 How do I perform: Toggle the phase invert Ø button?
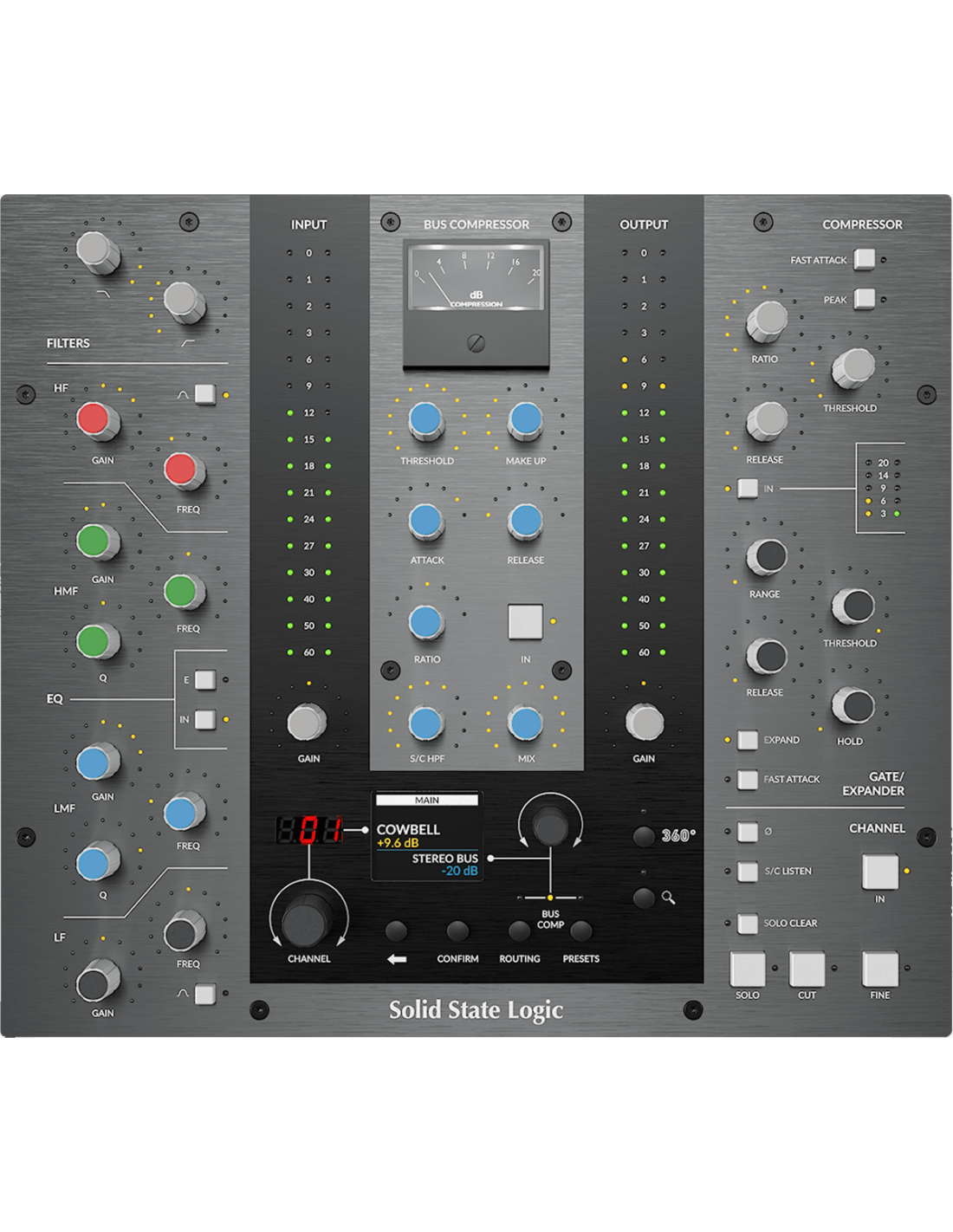pyautogui.click(x=748, y=832)
